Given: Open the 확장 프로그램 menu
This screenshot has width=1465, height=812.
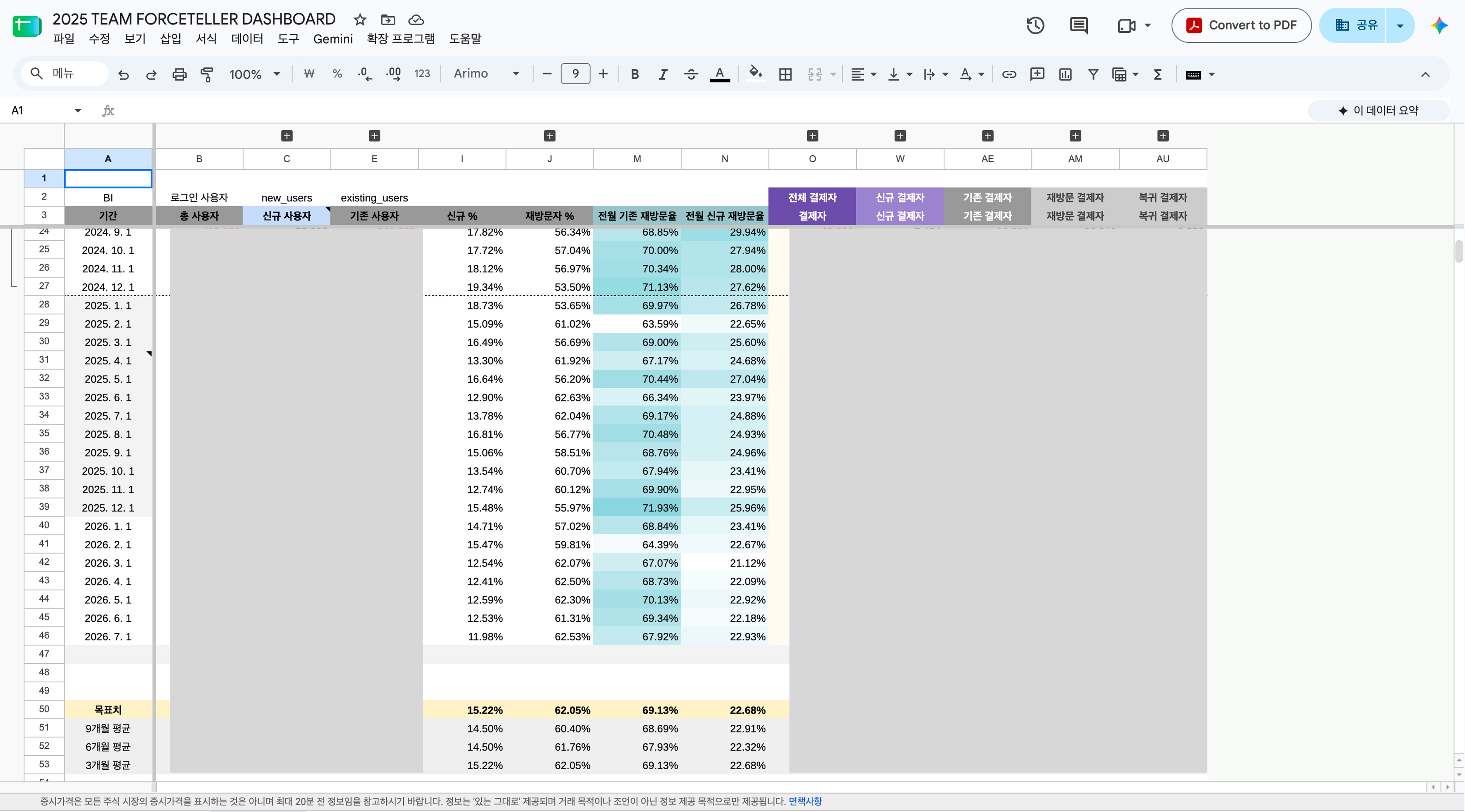Looking at the screenshot, I should click(x=401, y=39).
